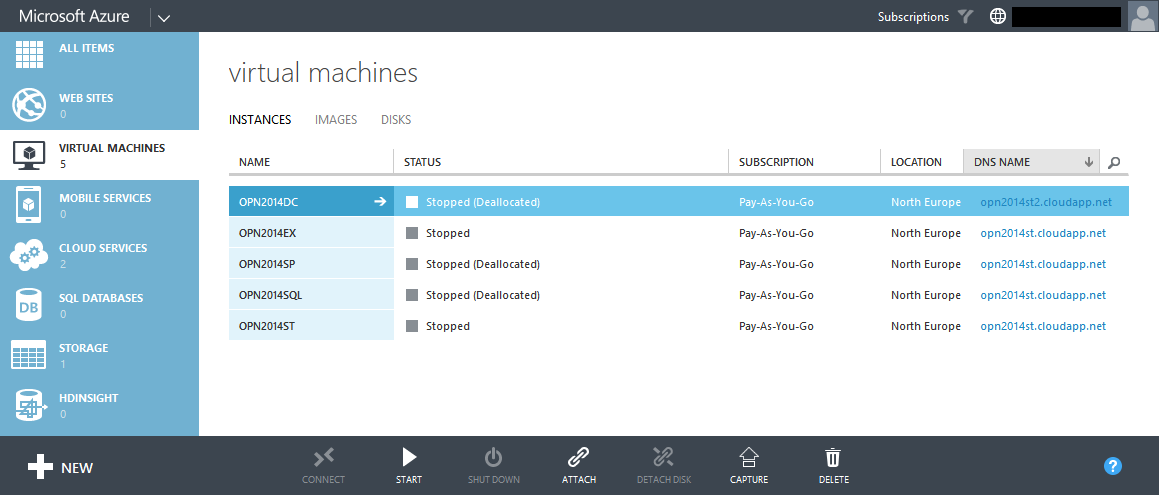Open the Storage table icon

(30, 355)
